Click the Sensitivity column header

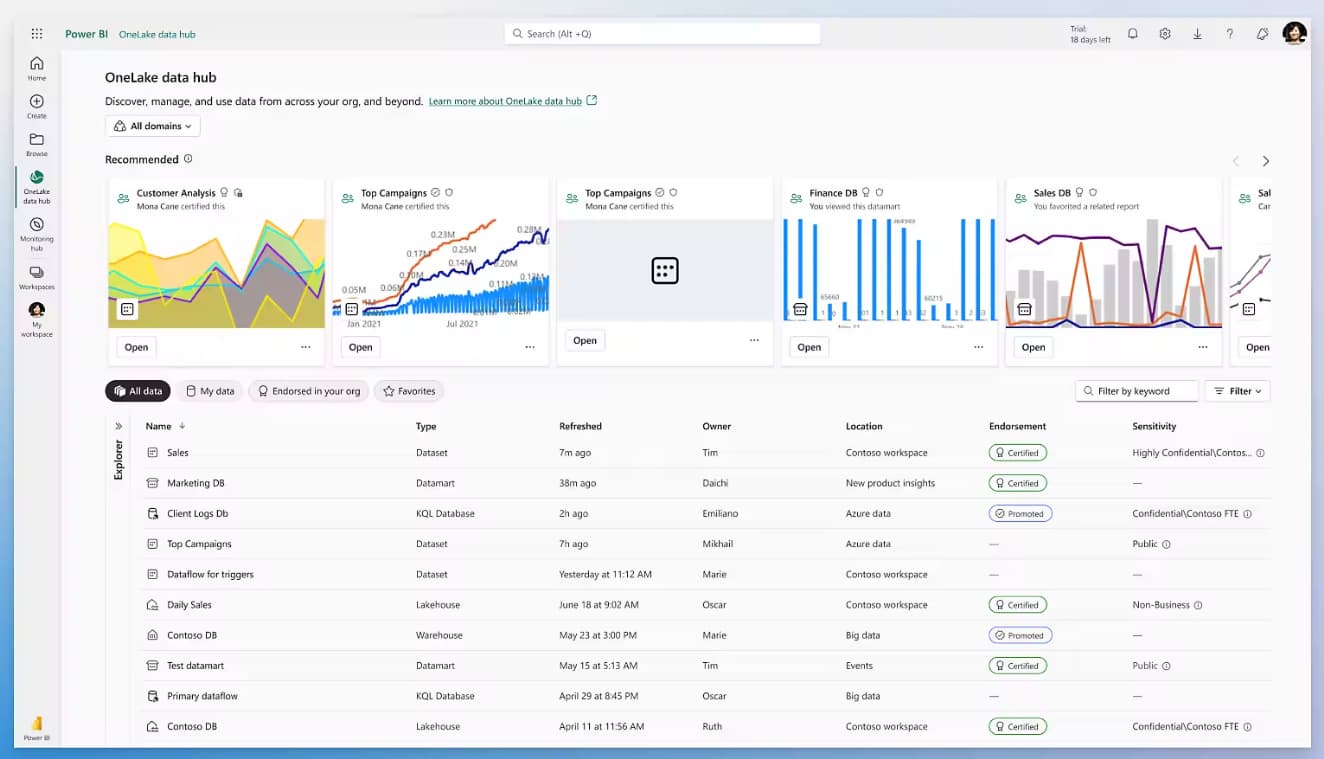pos(1154,426)
